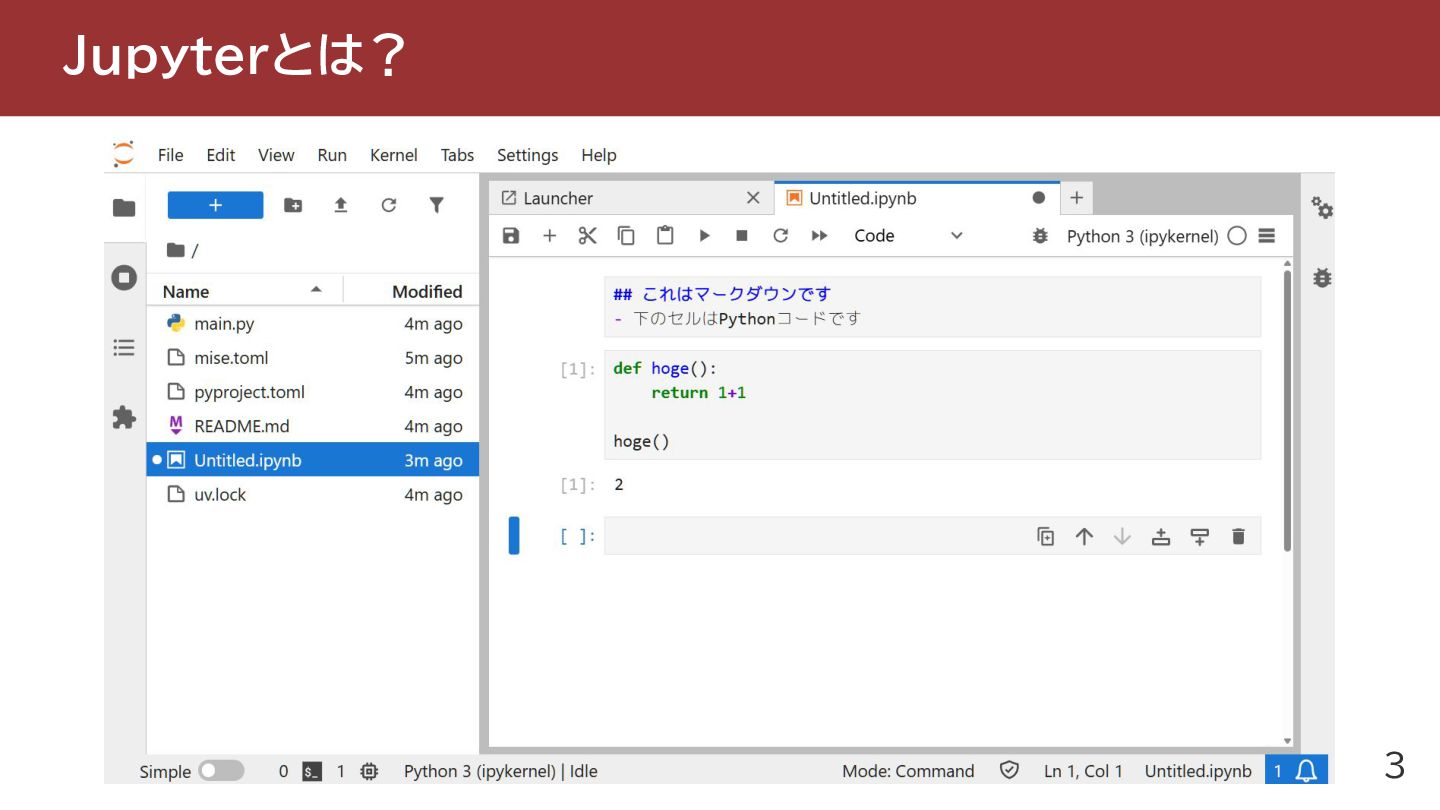Open the Kernel menu
1440x810 pixels.
394,155
